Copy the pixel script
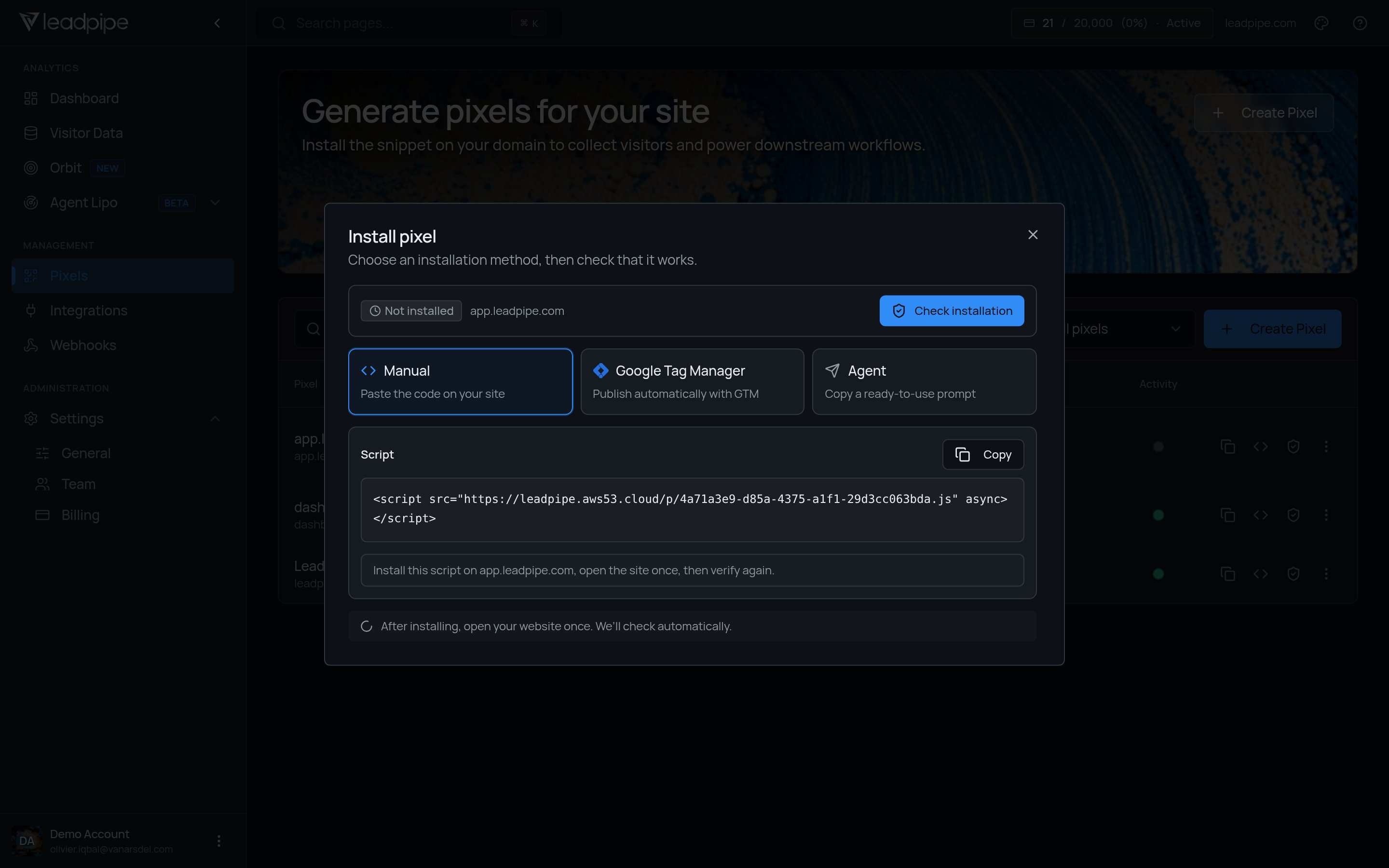The height and width of the screenshot is (868, 1389). coord(983,455)
